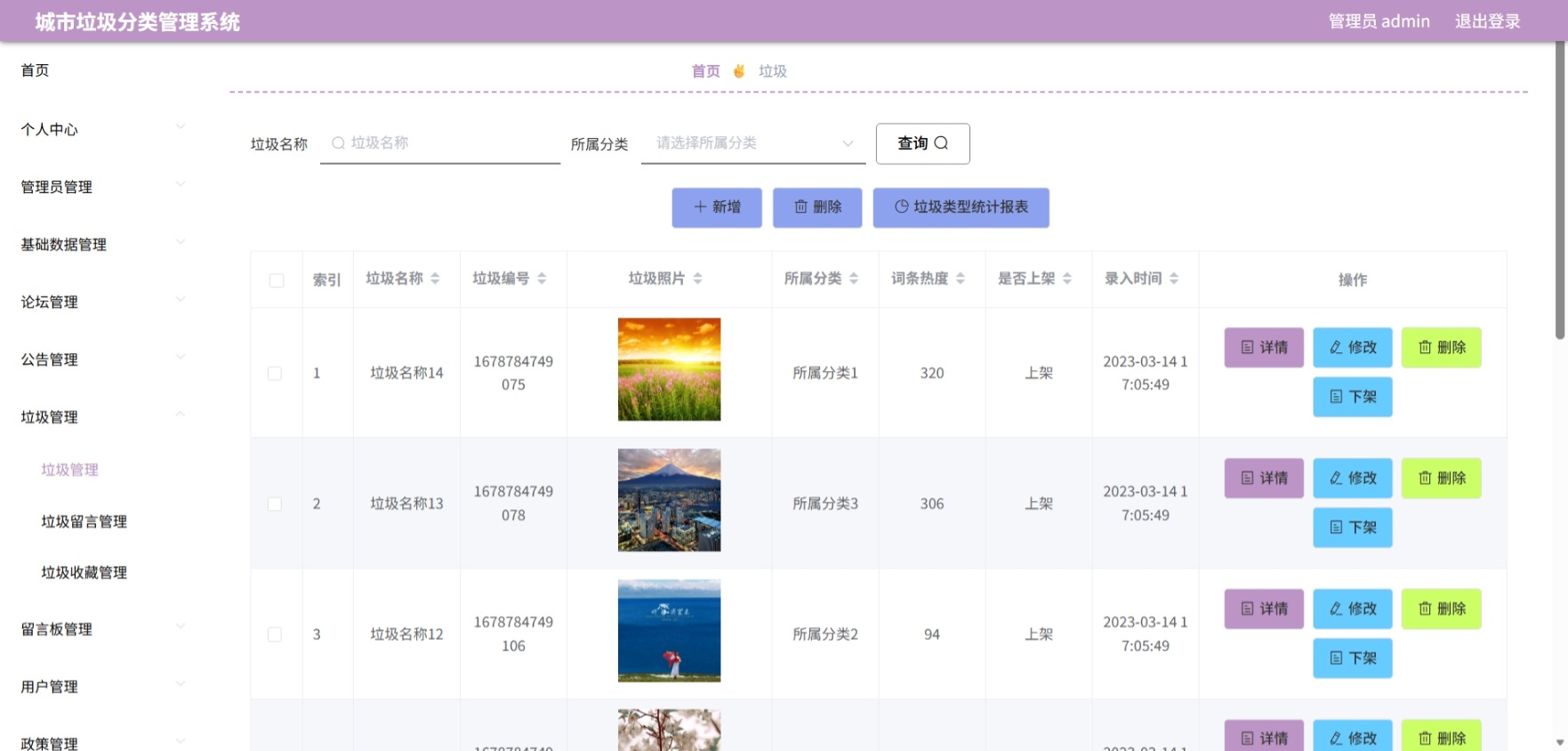
Task: Click the sort icon beside 所属分类 column header
Action: tap(854, 279)
